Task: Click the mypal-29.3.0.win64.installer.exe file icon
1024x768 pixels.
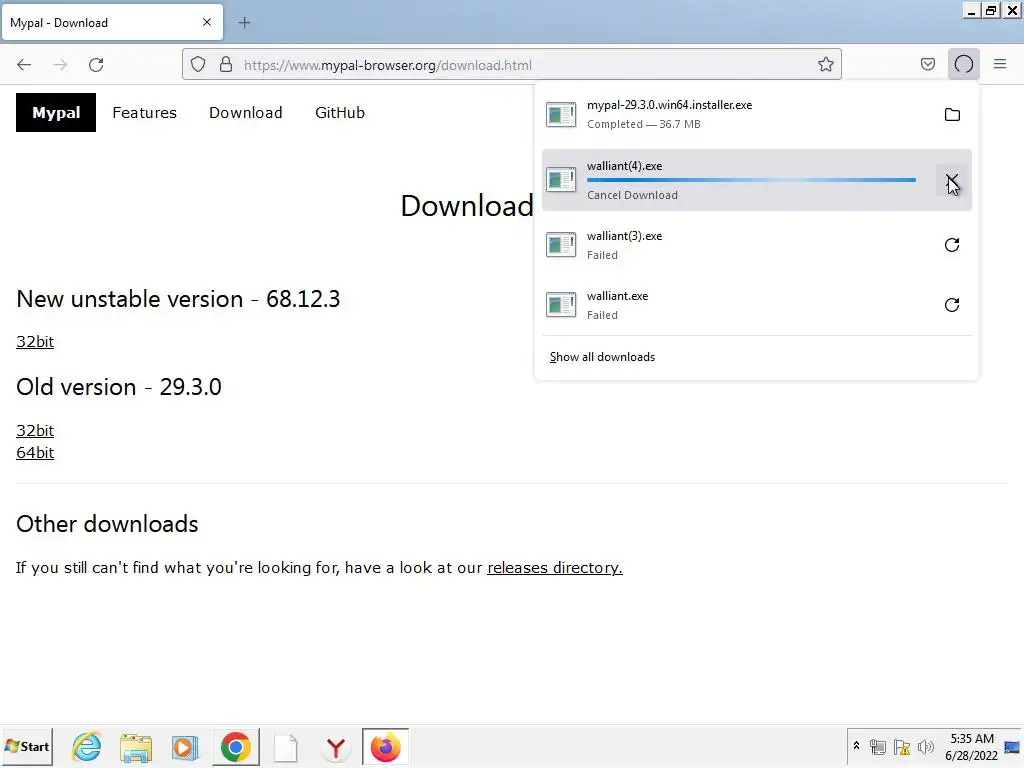Action: tap(561, 115)
